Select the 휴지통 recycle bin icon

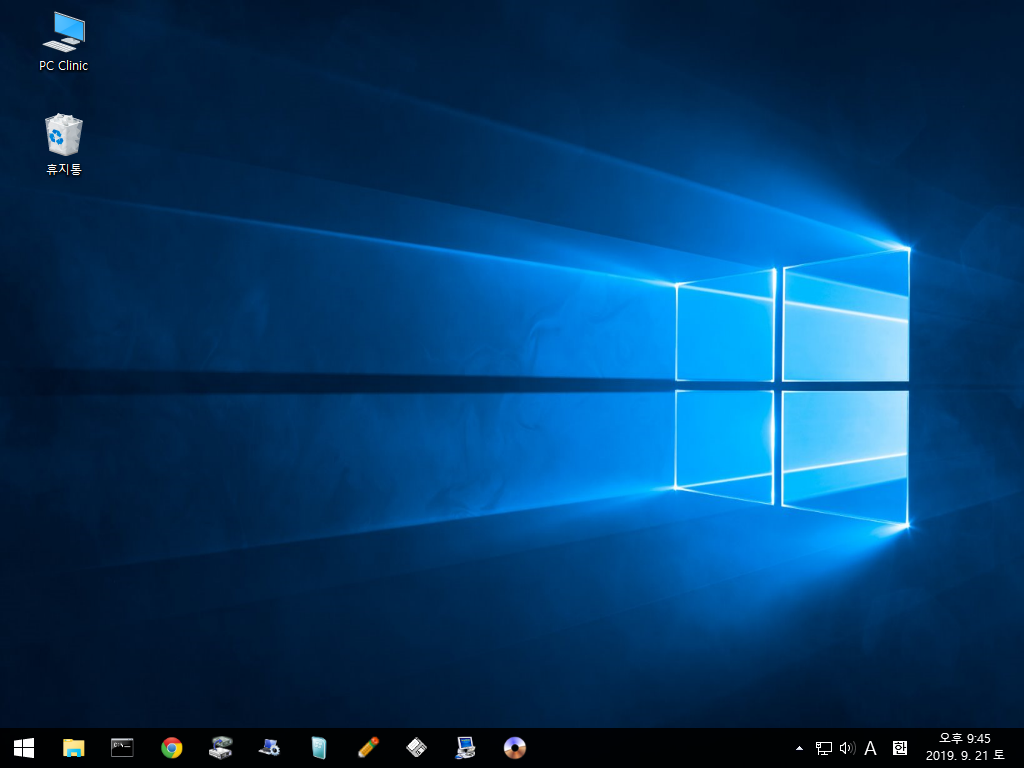[x=63, y=144]
